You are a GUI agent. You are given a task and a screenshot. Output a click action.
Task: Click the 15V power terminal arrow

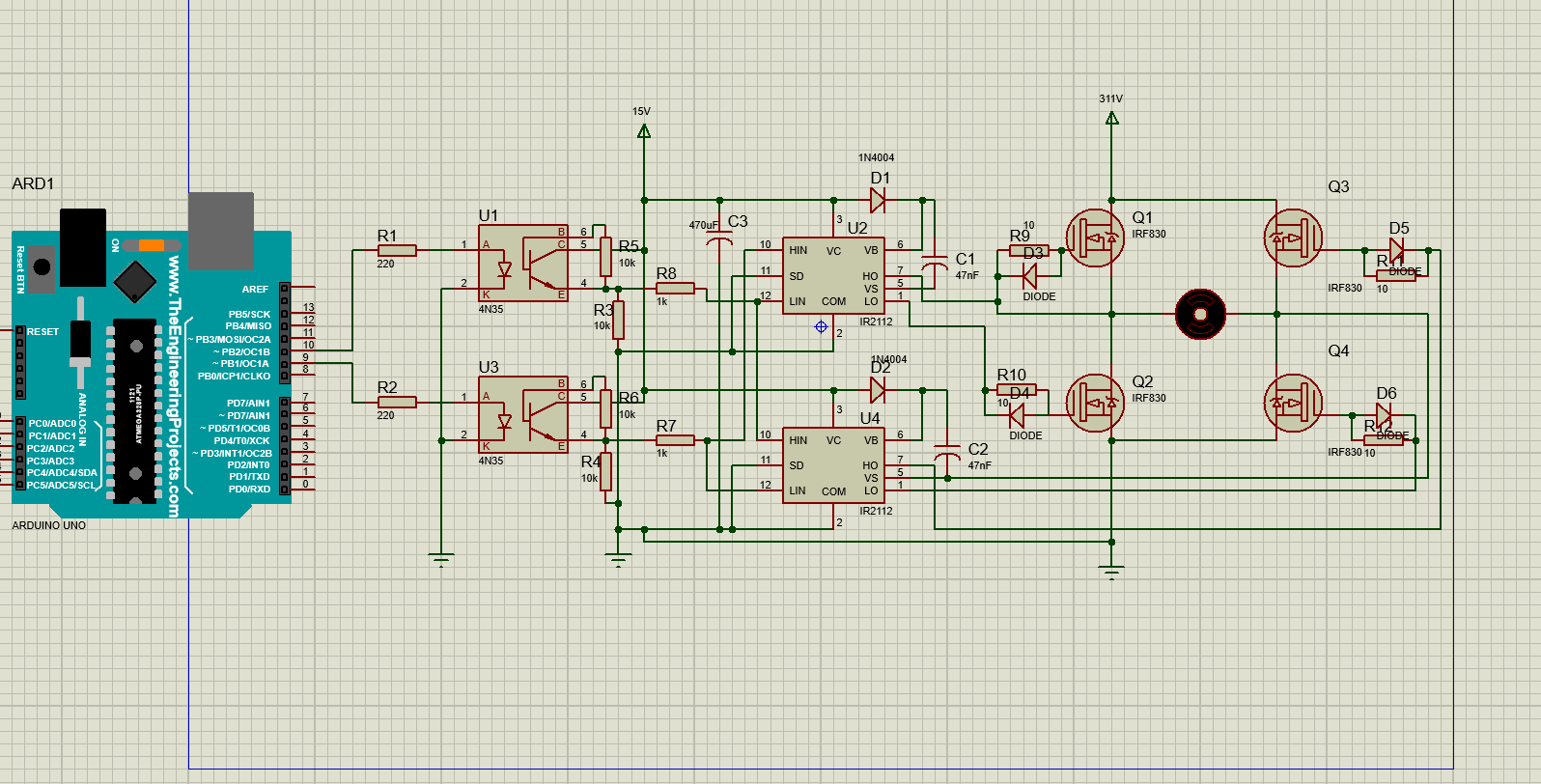[644, 131]
